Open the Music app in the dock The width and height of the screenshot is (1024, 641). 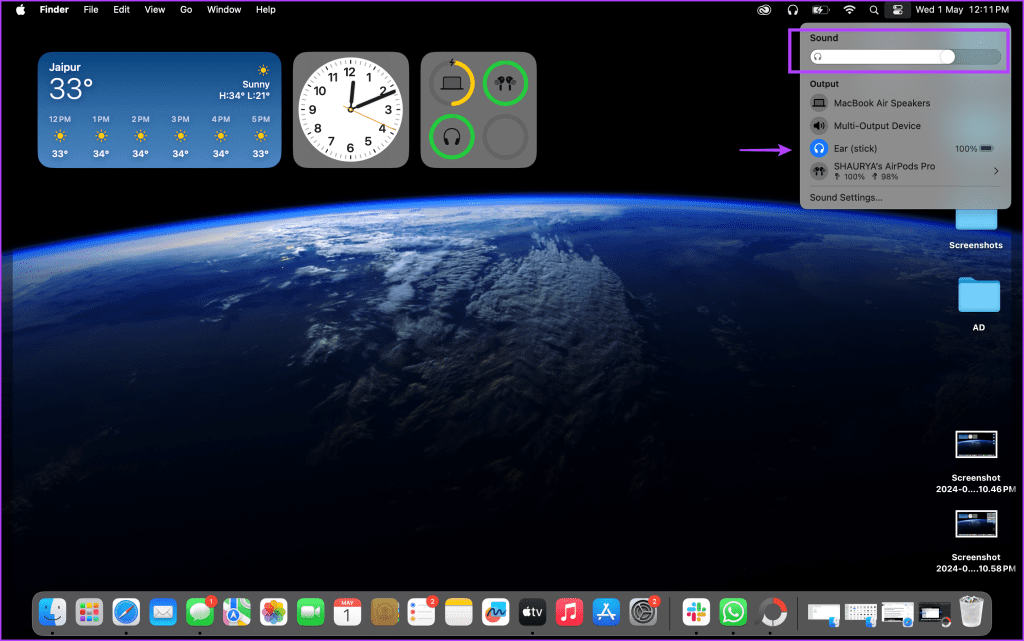(x=569, y=612)
